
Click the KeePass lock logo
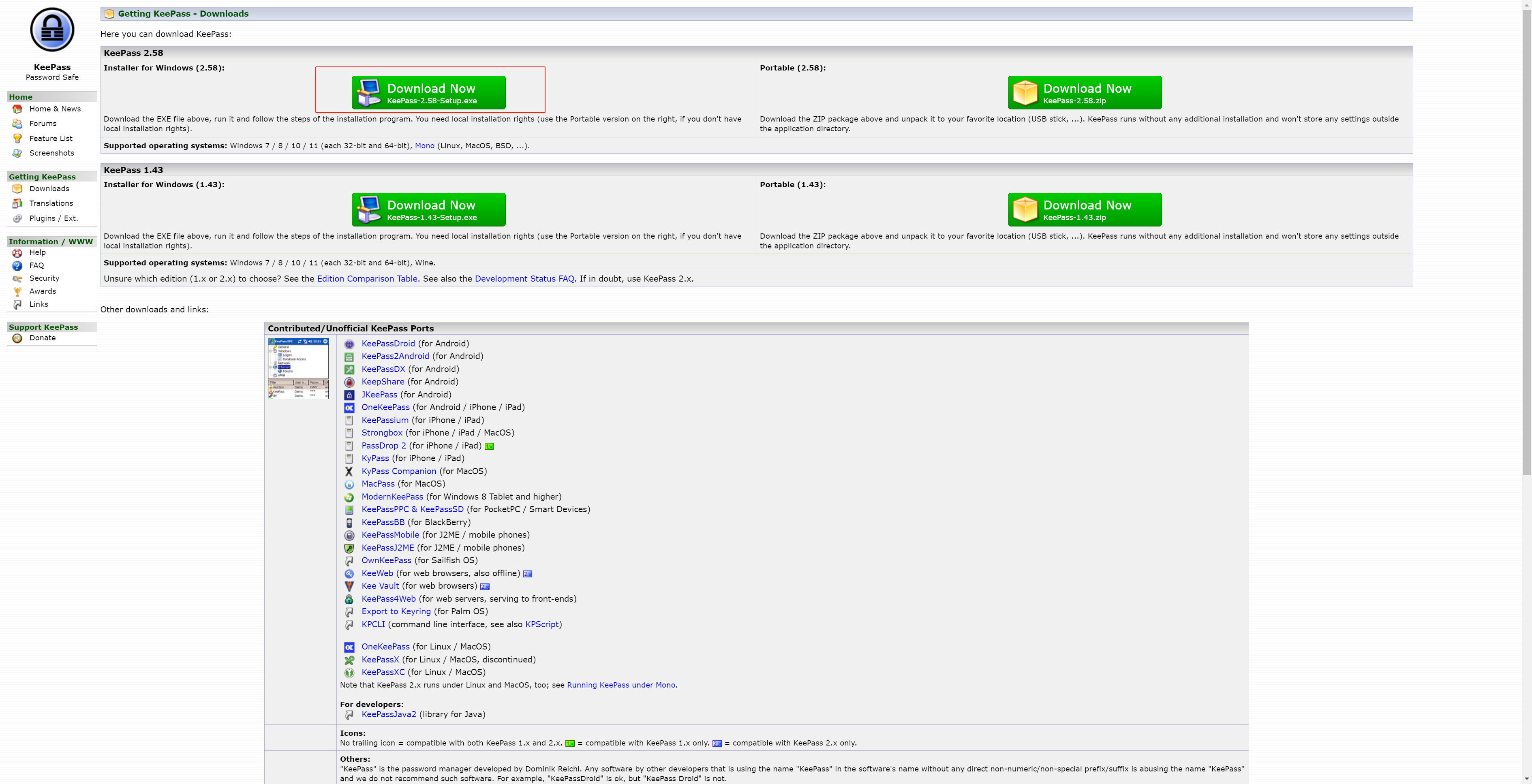(52, 30)
